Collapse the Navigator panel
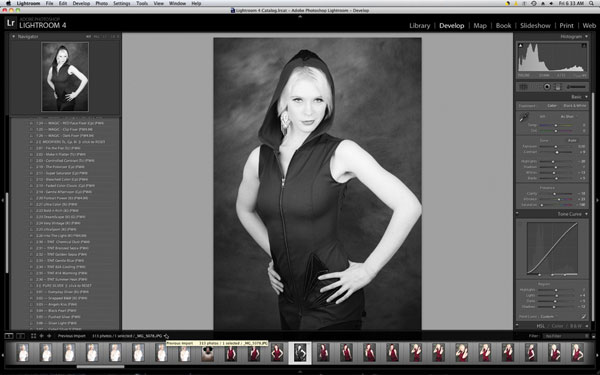 [13, 37]
